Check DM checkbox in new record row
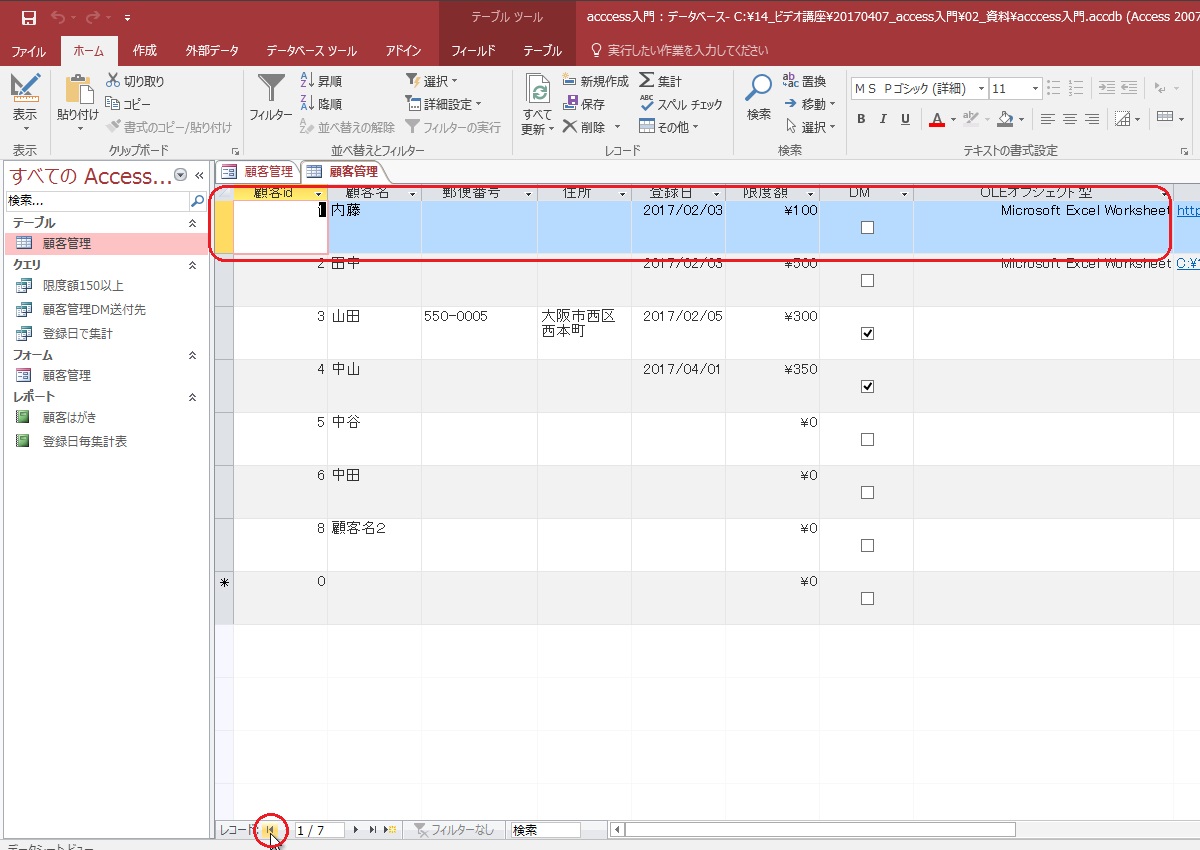This screenshot has height=850, width=1200. (x=867, y=598)
